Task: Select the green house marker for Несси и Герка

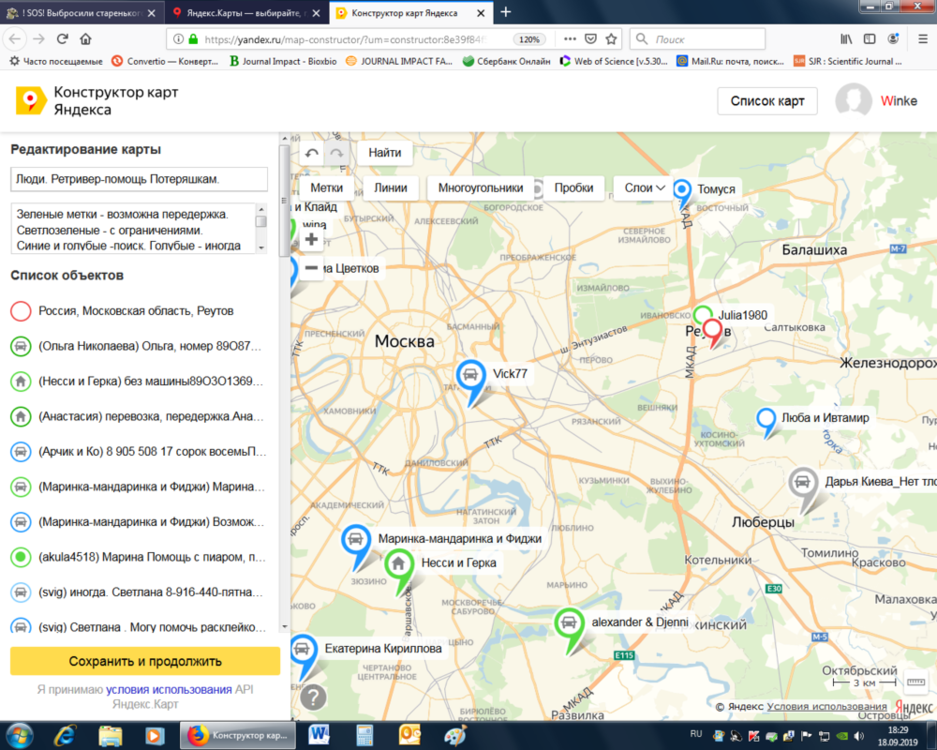Action: 399,565
